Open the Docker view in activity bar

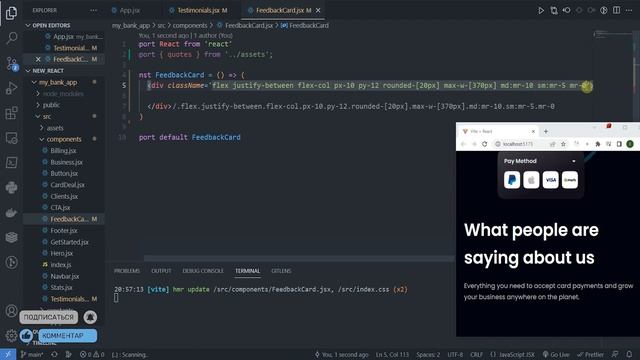click(11, 213)
